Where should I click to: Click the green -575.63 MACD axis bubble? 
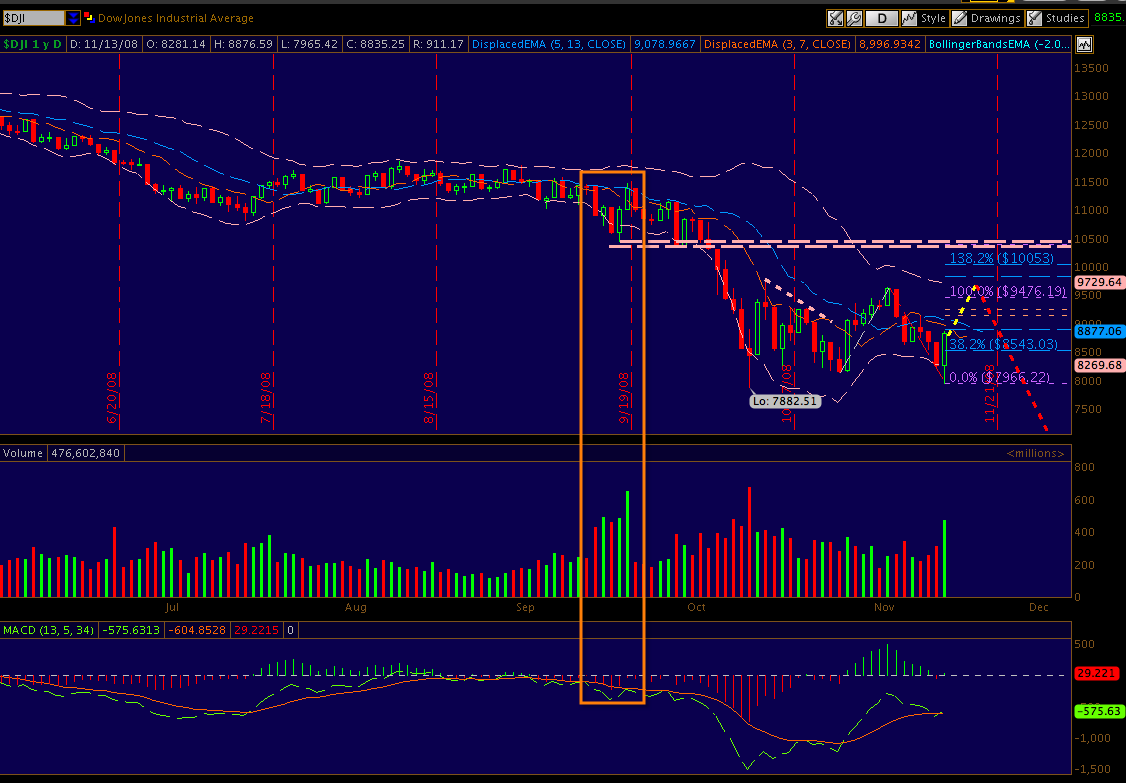[x=1098, y=711]
